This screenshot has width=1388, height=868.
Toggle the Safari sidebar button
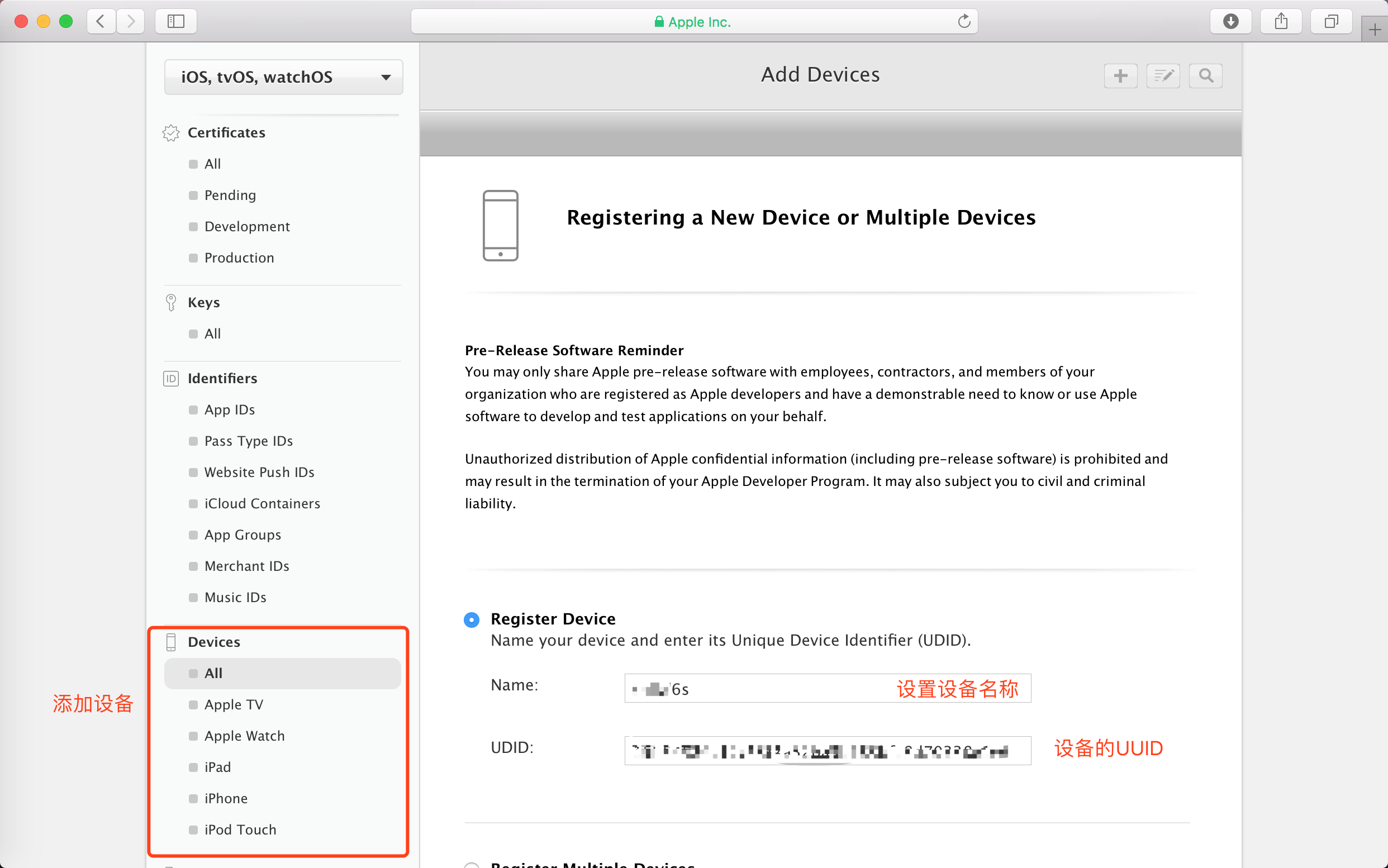[x=175, y=22]
